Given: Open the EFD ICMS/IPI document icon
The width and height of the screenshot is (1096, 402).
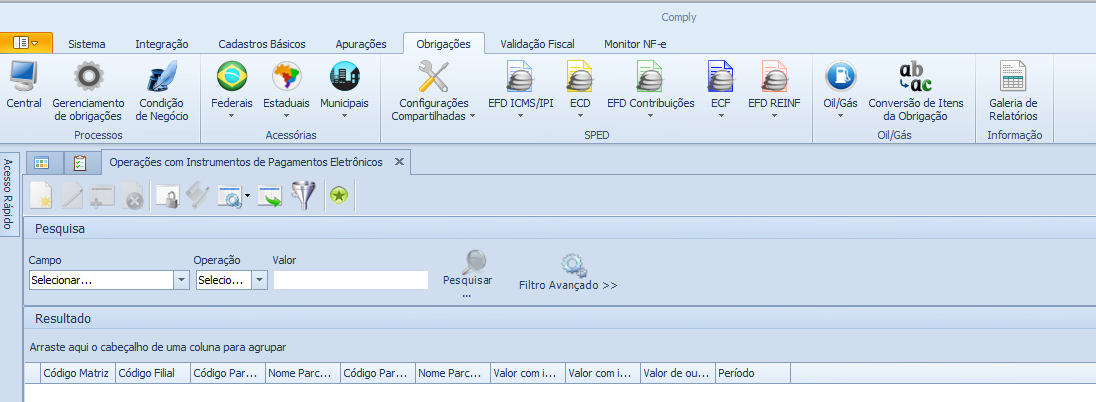Looking at the screenshot, I should click(520, 78).
